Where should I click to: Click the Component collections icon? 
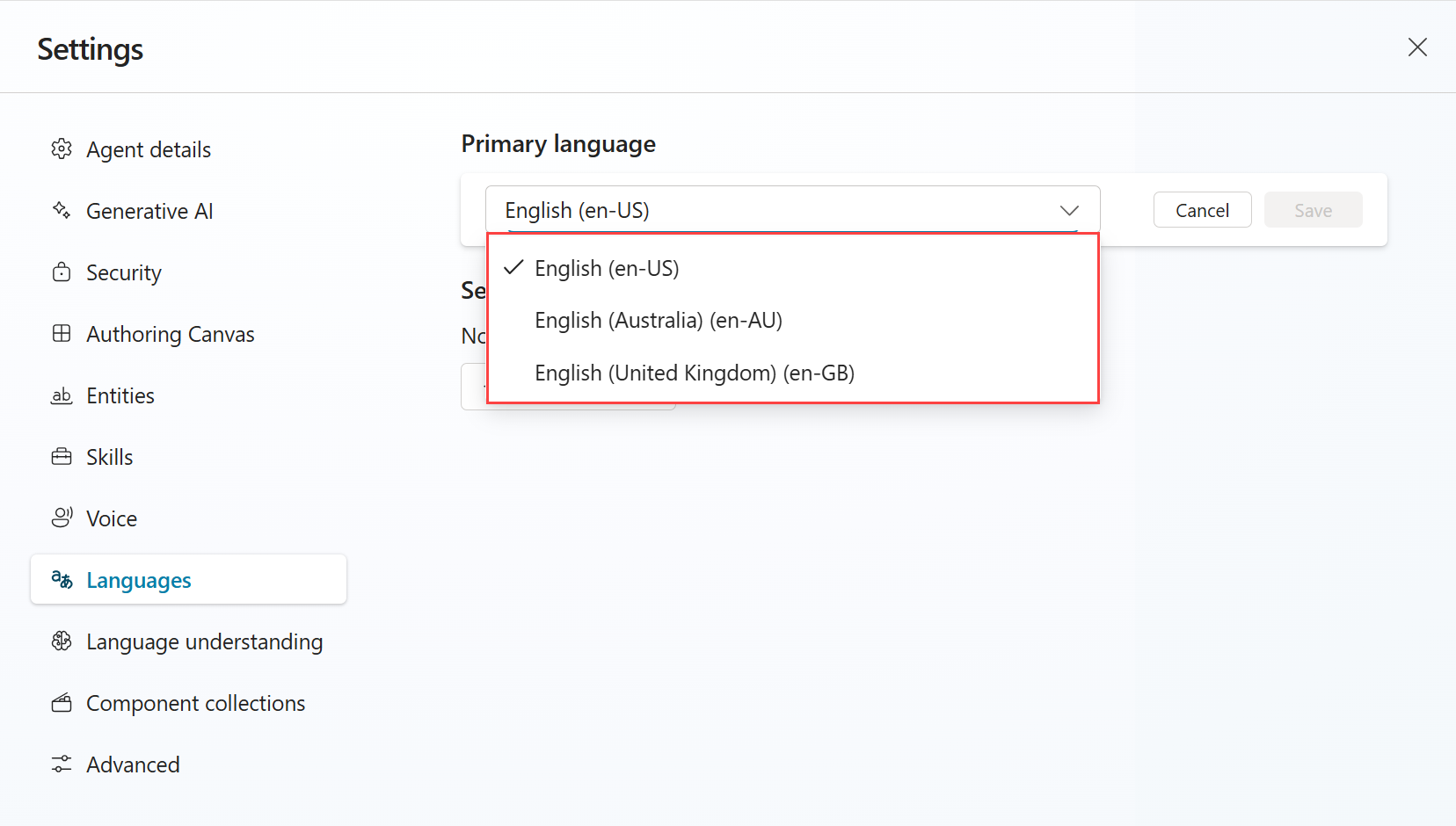(x=62, y=703)
